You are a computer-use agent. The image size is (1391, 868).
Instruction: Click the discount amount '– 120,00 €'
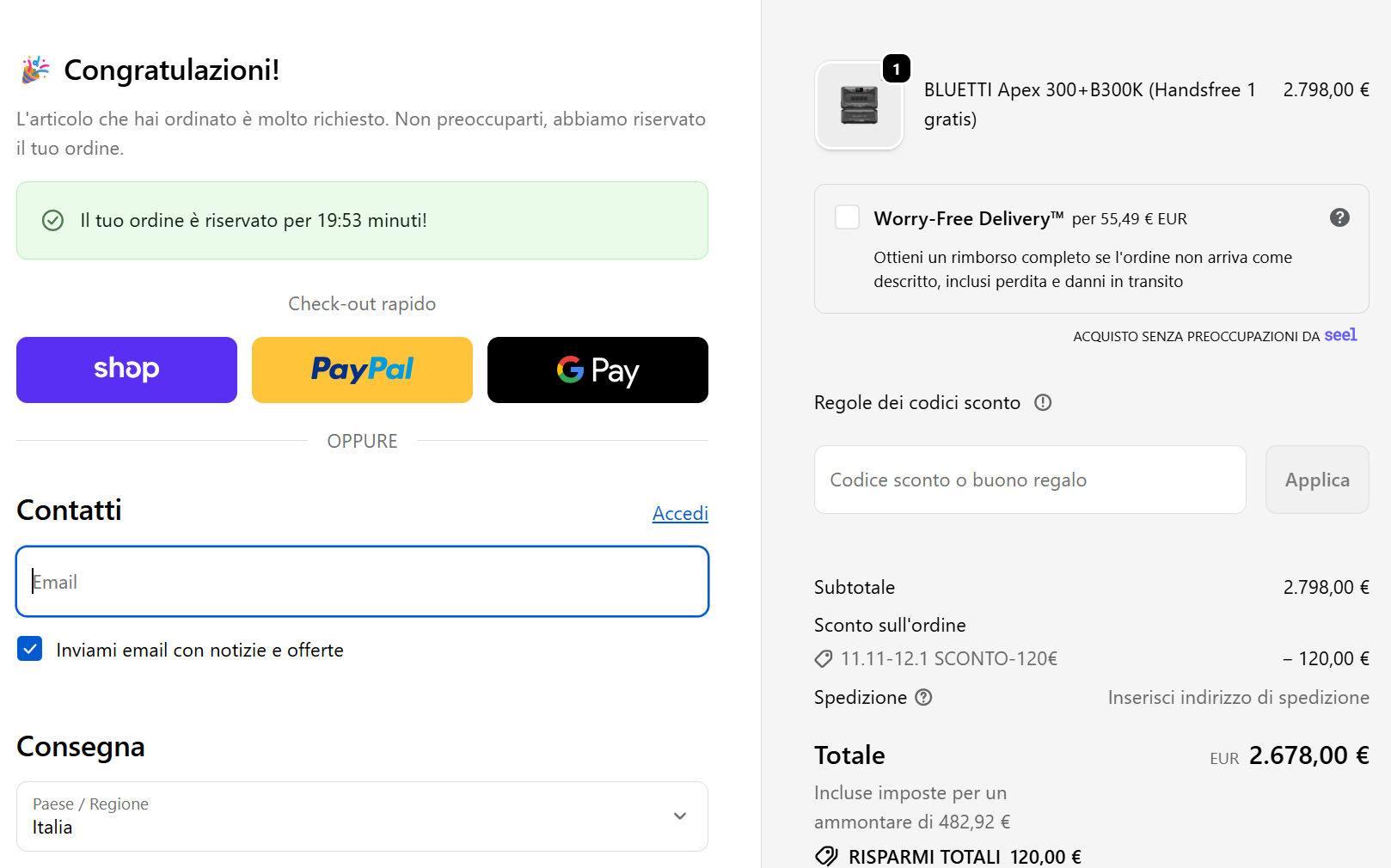[x=1326, y=659]
